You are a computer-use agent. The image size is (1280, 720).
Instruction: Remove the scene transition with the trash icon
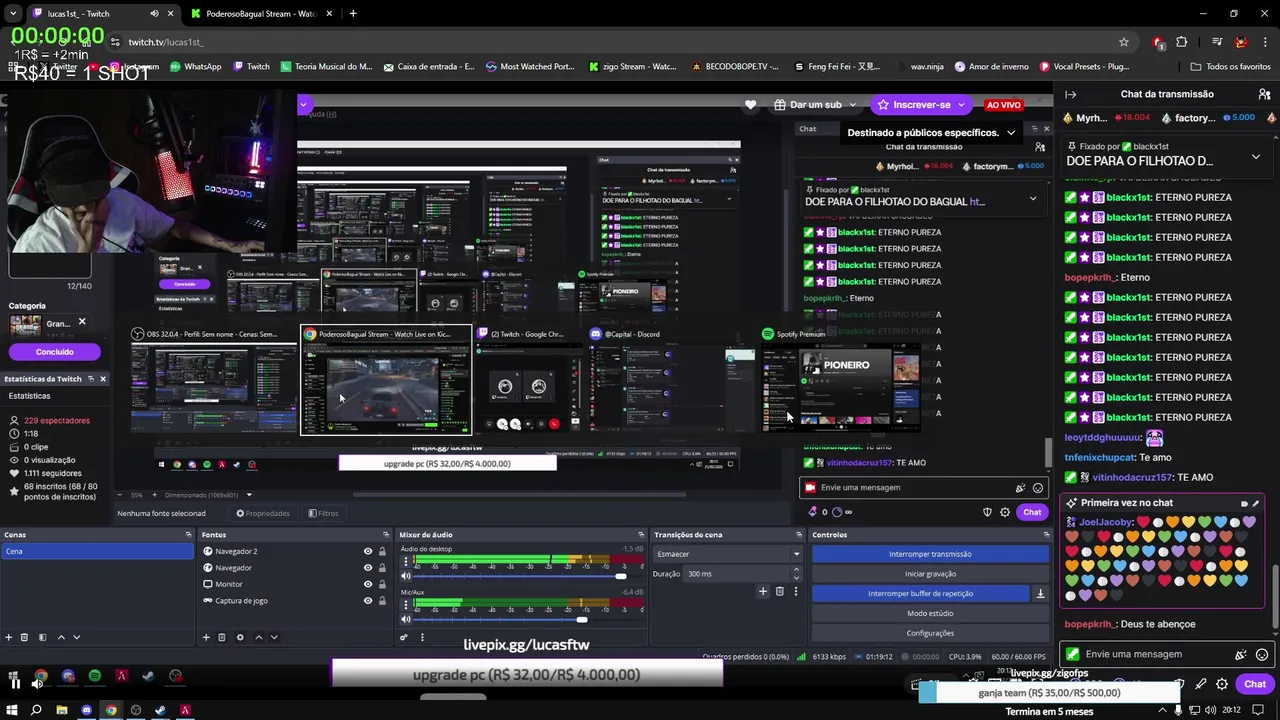[x=780, y=591]
